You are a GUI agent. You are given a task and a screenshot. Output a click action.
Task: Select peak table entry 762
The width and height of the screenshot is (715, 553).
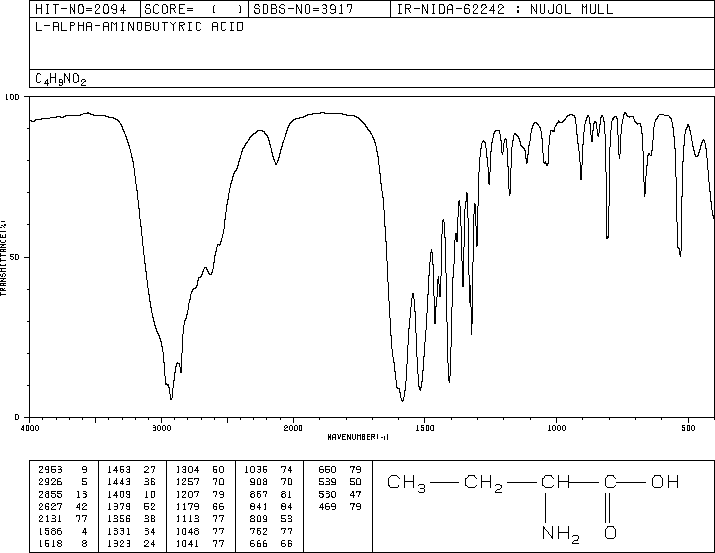pos(259,531)
